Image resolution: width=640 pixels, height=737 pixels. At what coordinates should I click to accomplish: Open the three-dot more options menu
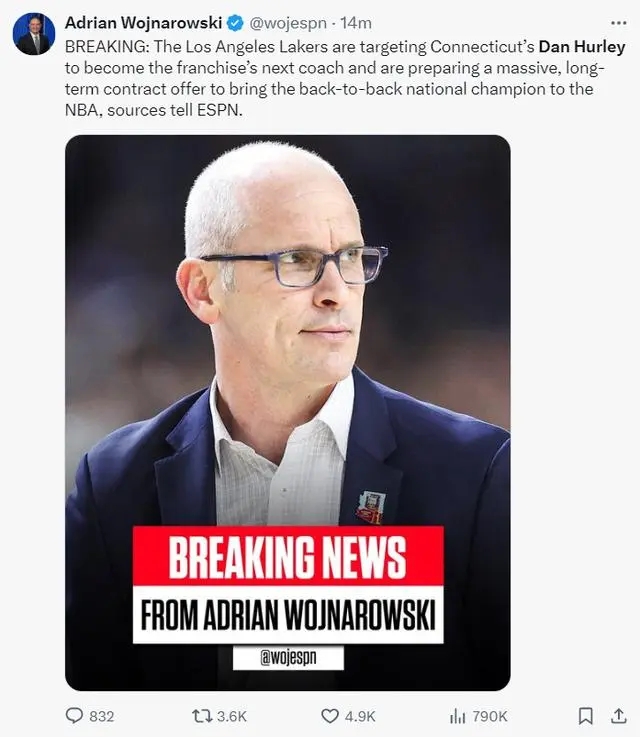click(618, 23)
